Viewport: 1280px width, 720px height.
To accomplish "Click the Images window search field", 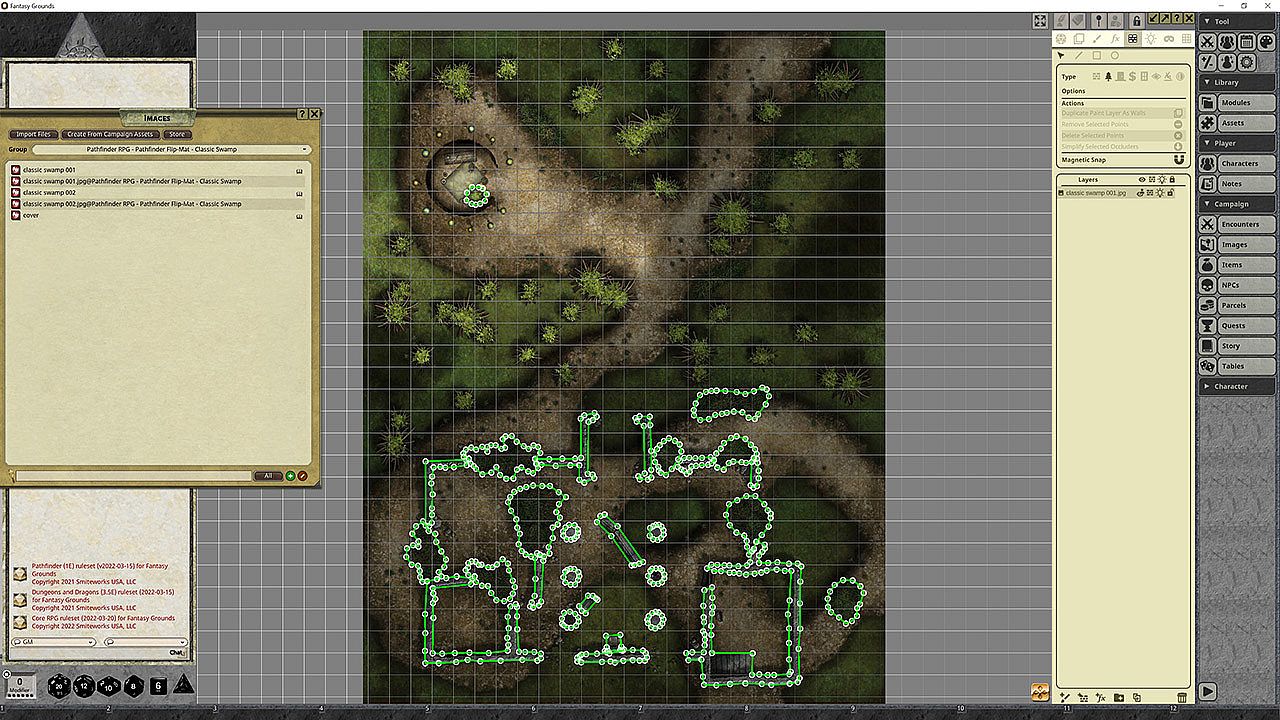I will pos(133,476).
